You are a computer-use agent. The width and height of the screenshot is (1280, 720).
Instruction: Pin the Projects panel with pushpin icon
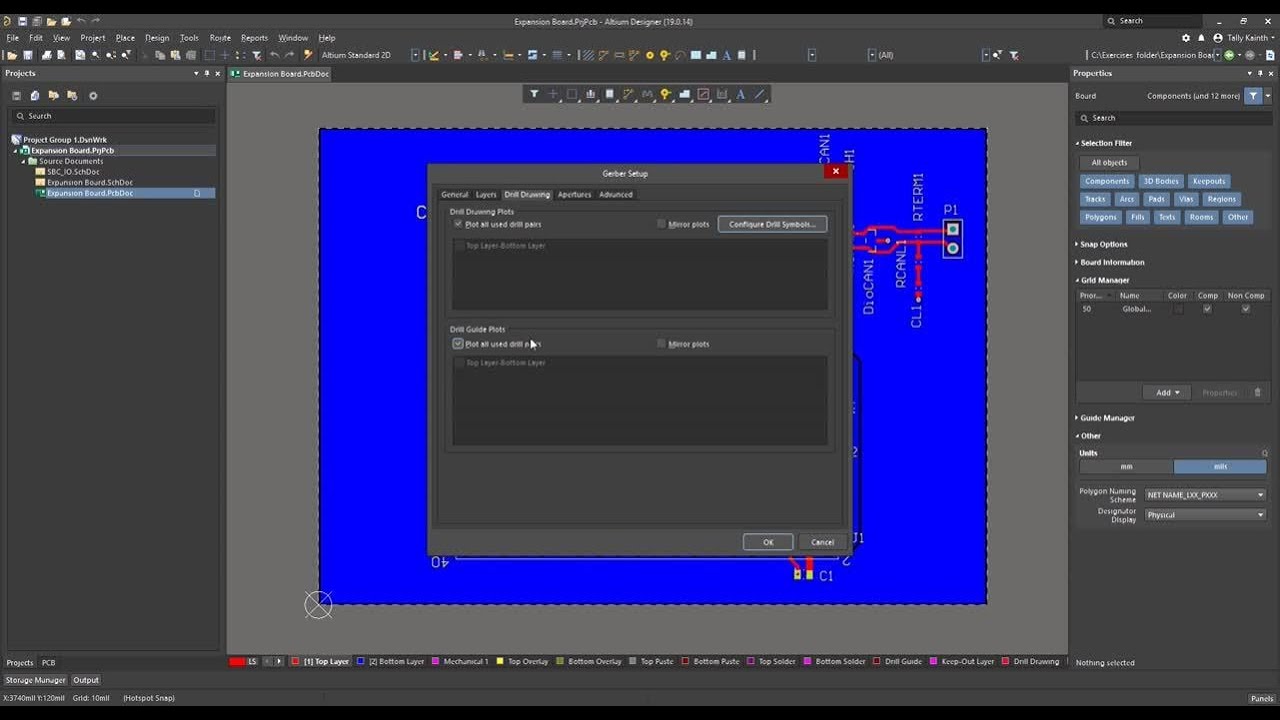point(208,73)
